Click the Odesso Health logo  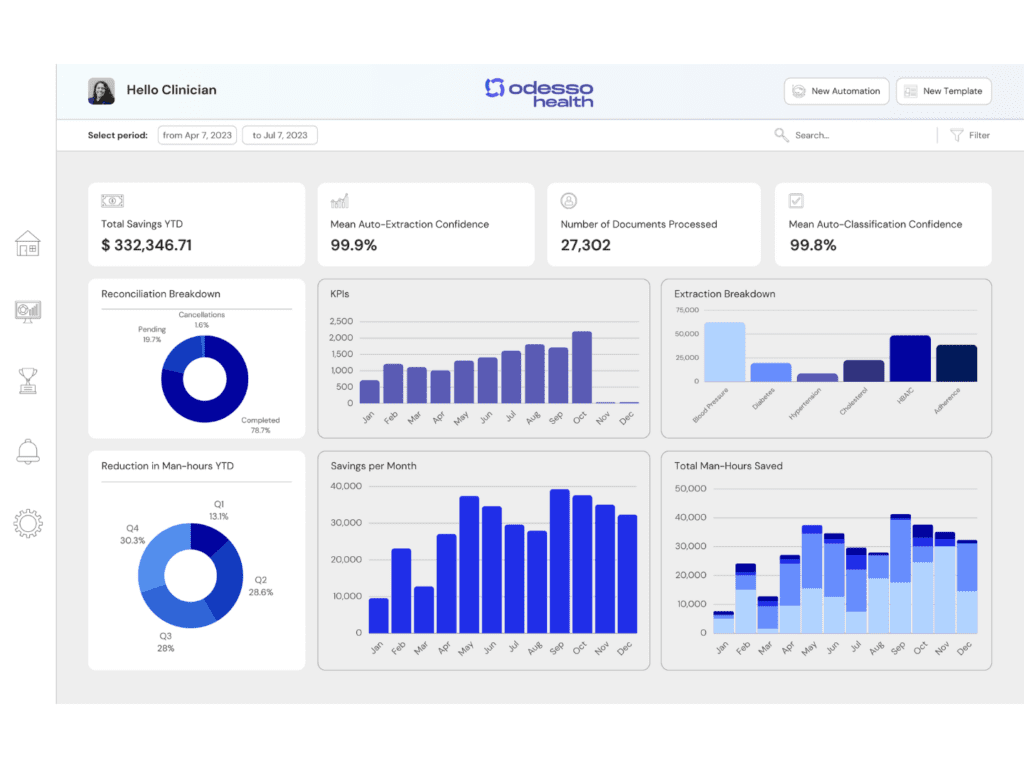[539, 92]
